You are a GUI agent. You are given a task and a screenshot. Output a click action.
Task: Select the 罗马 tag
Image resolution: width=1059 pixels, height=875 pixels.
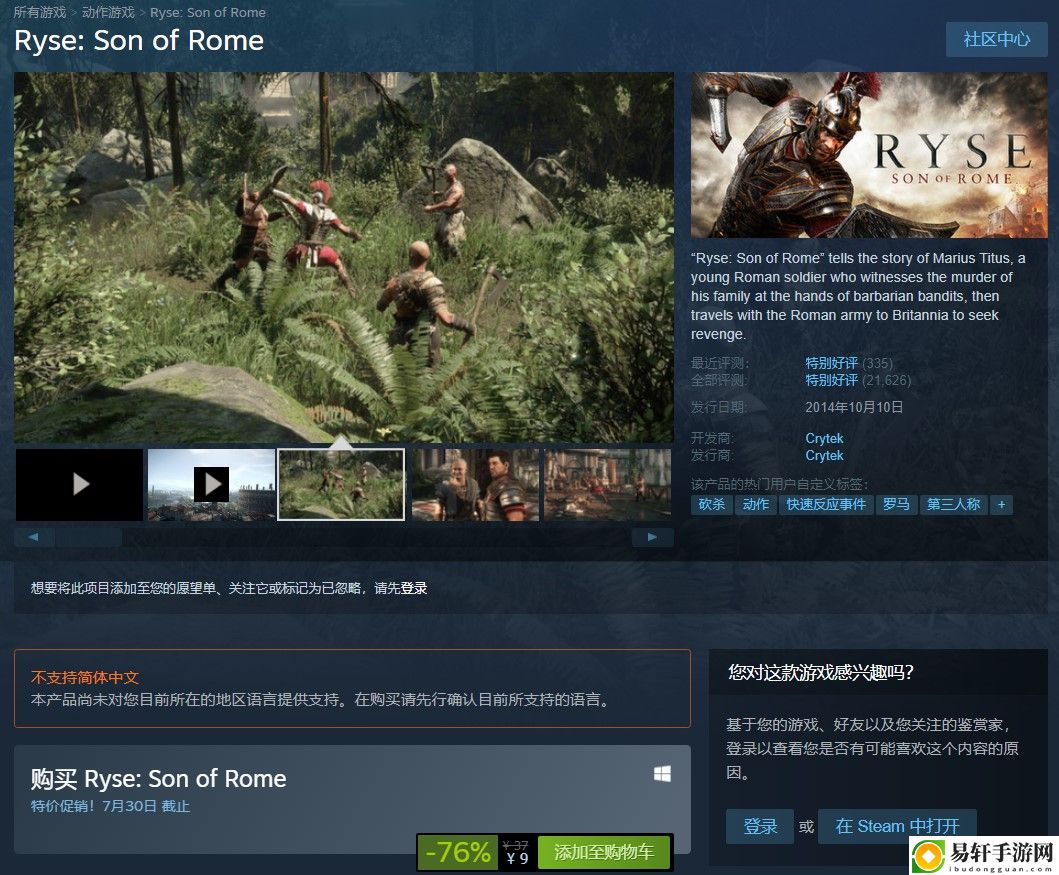(x=896, y=504)
